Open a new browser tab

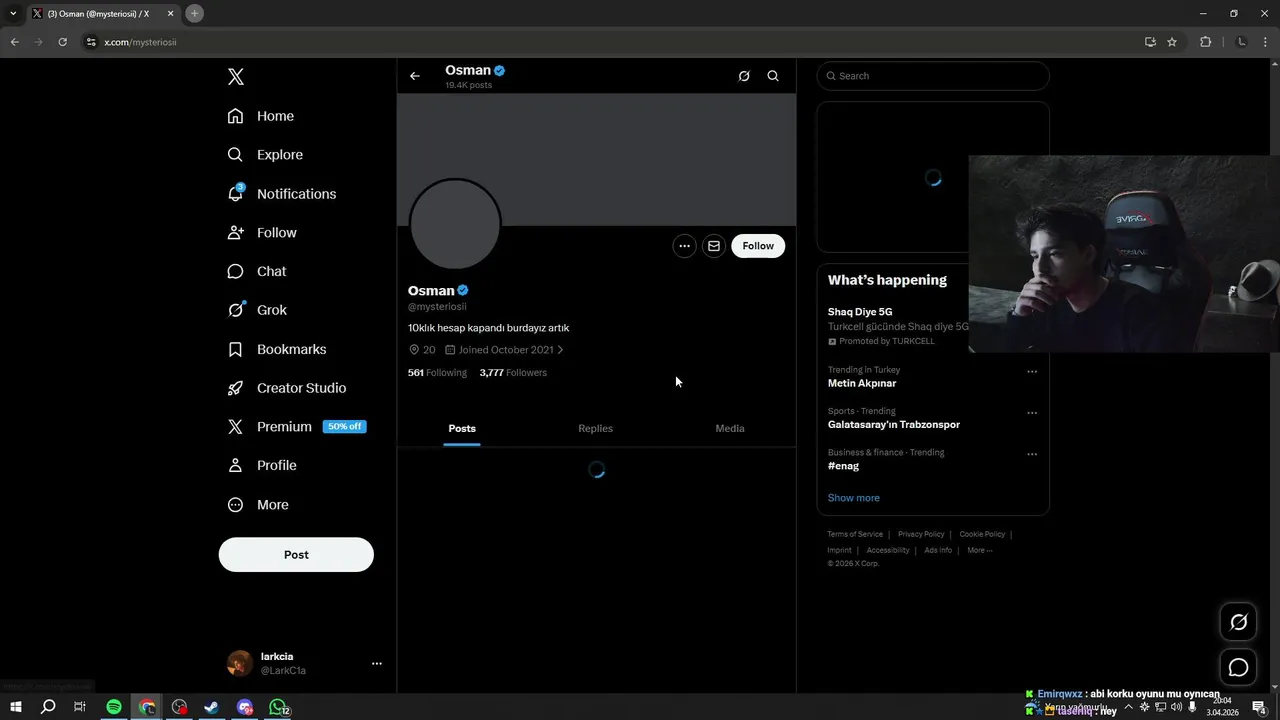[194, 13]
